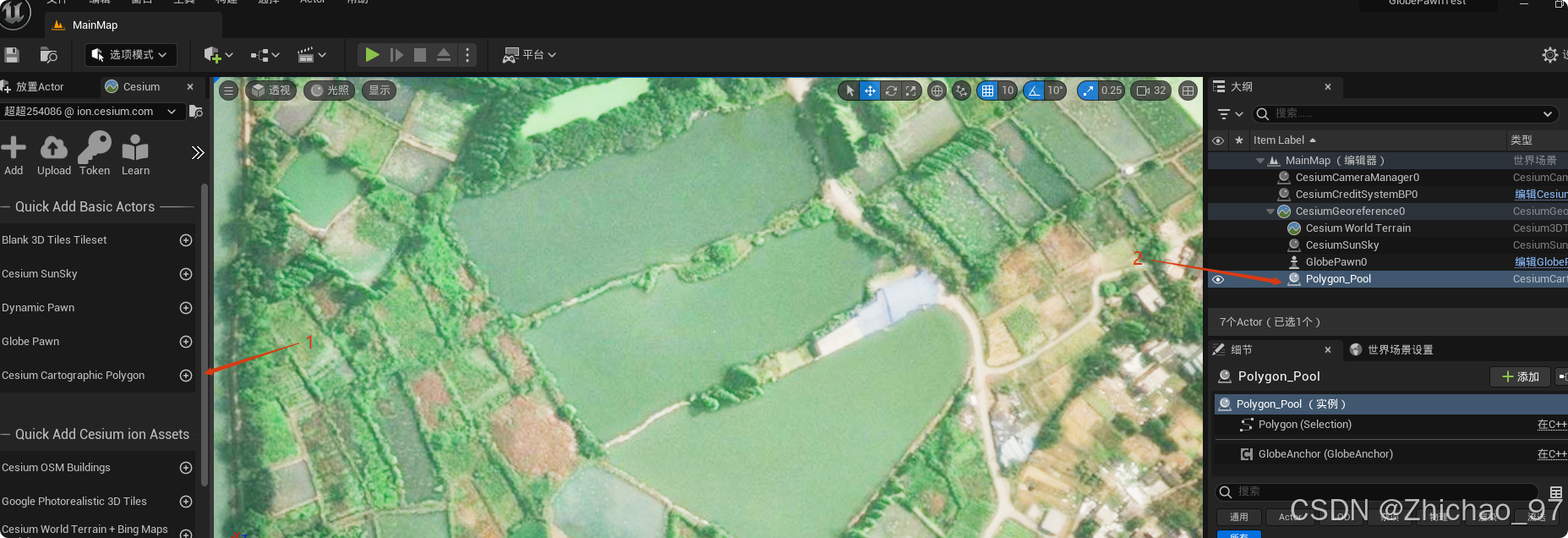
Task: Stop the simulation with the square button
Action: point(420,55)
